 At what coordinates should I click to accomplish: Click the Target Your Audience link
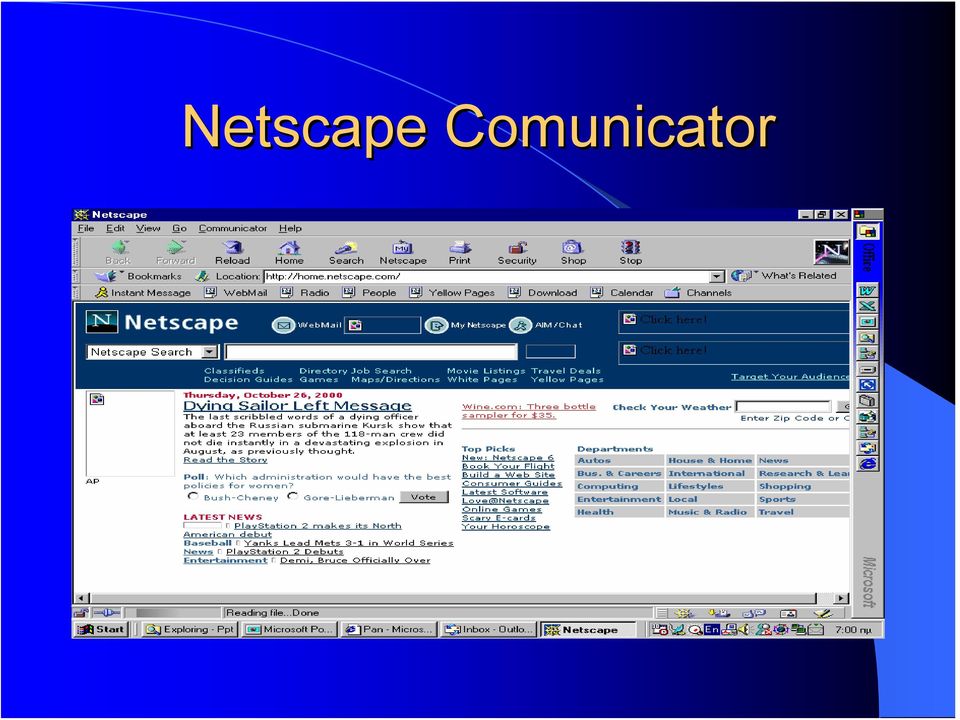tap(790, 377)
